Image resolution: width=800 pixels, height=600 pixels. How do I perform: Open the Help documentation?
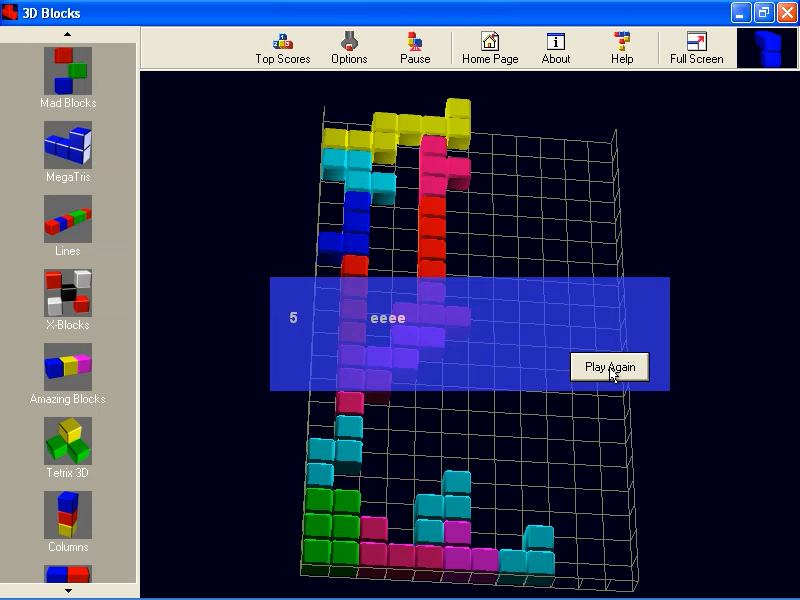(x=621, y=47)
